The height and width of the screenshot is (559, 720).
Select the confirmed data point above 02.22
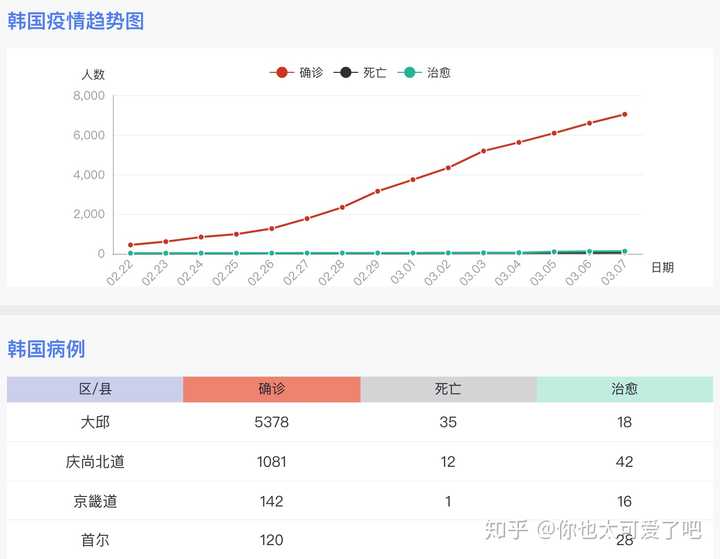130,245
